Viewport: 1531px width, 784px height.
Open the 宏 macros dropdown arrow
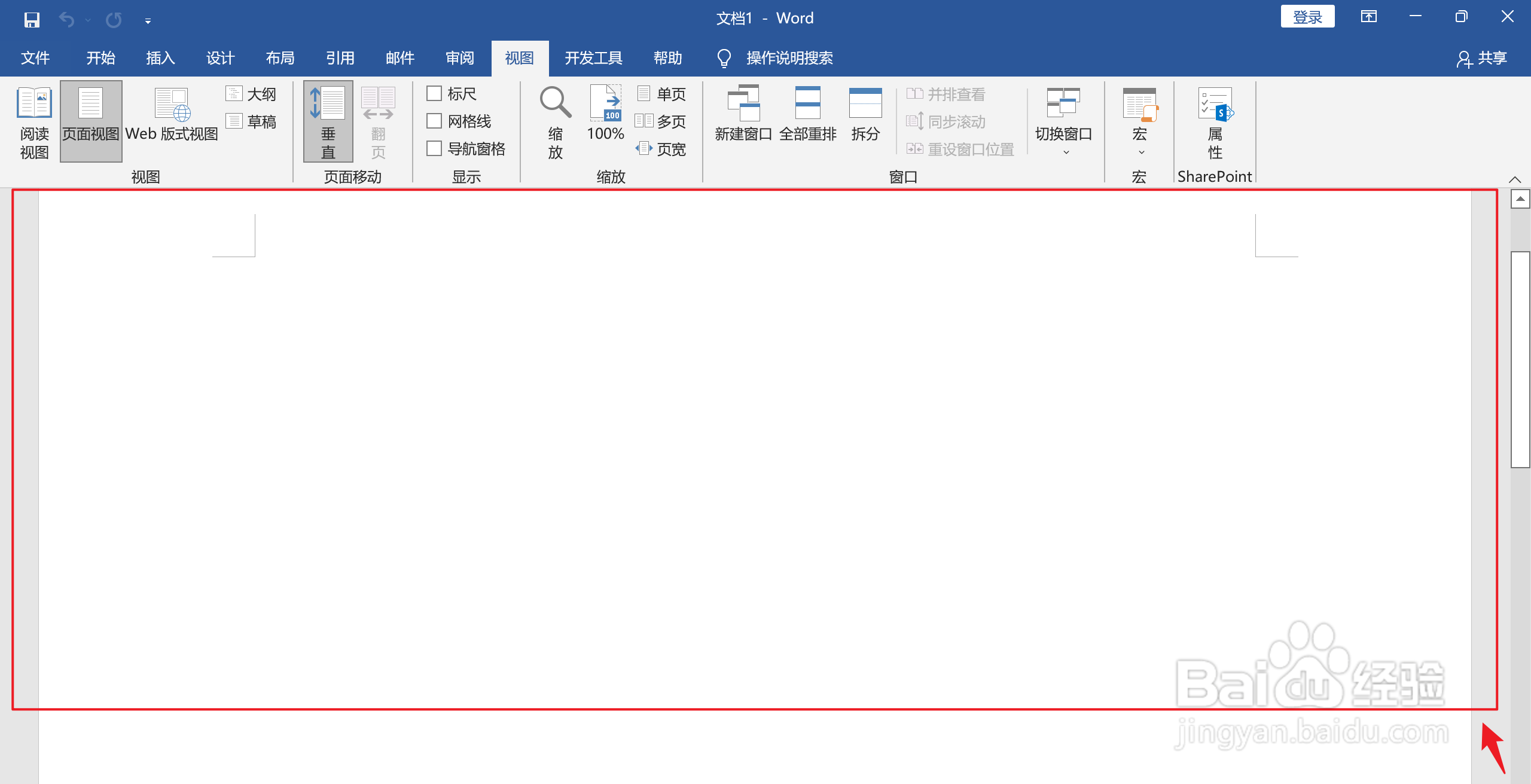pos(1141,152)
